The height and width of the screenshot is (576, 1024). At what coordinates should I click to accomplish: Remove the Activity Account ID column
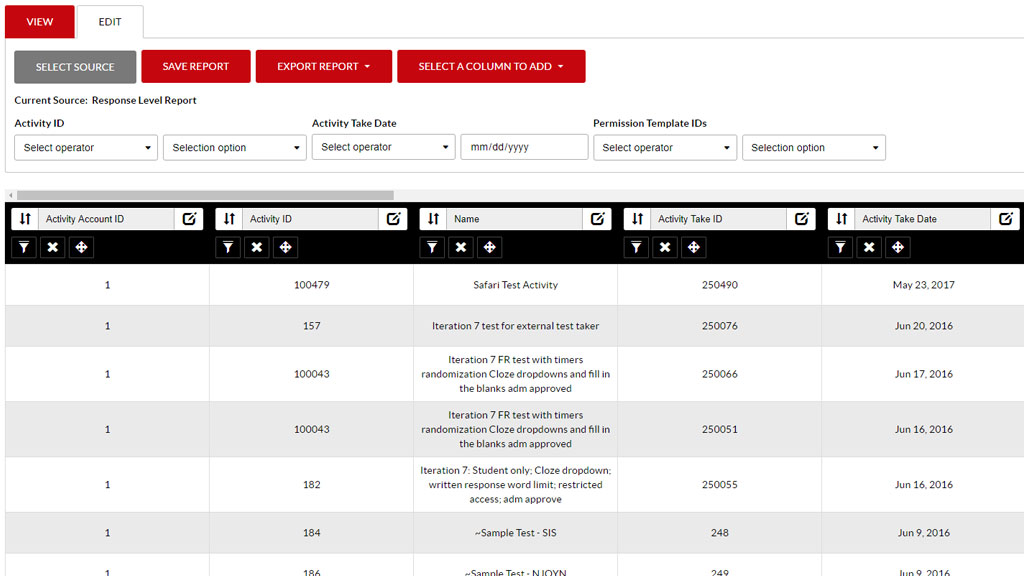53,247
